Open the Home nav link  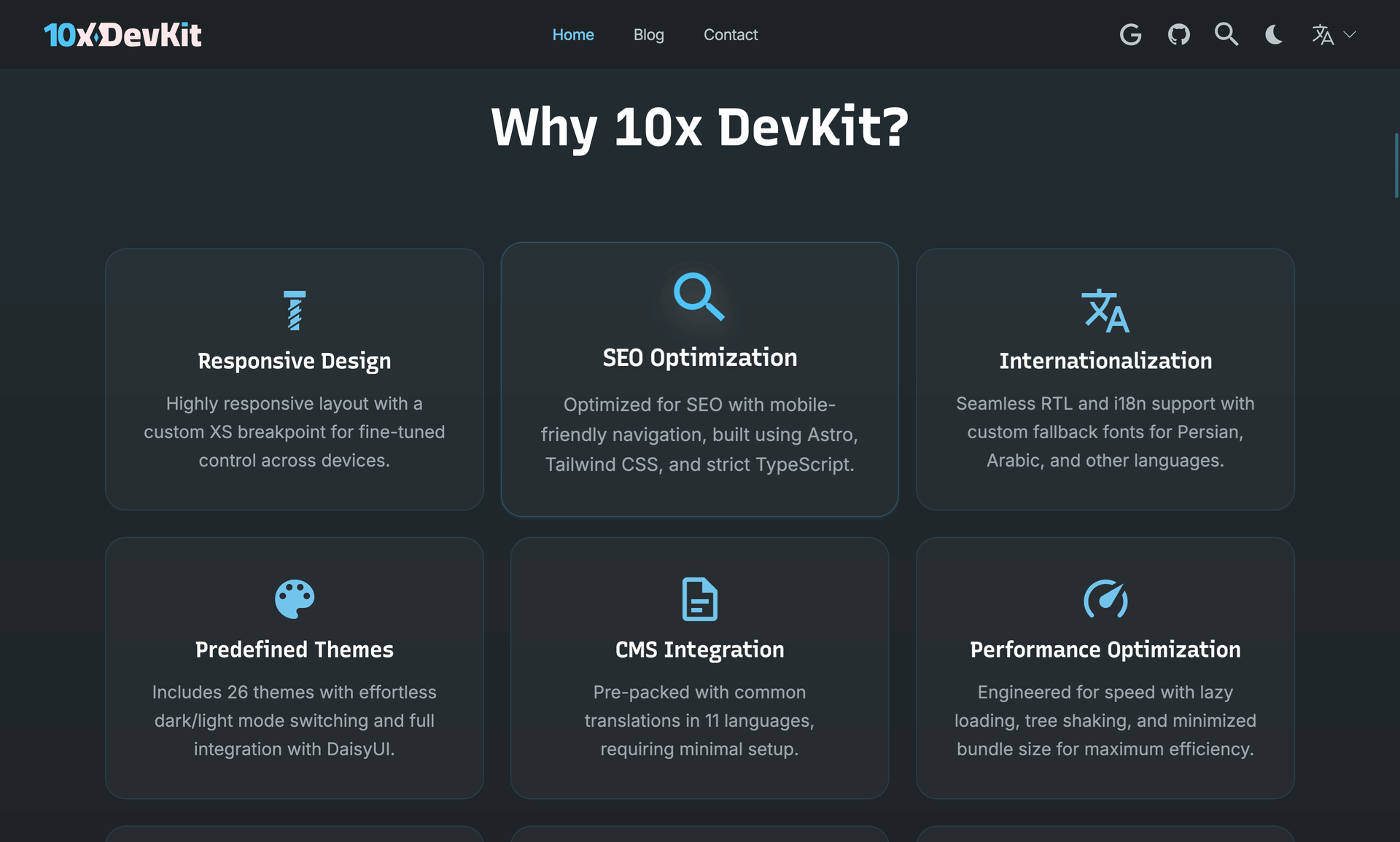573,34
